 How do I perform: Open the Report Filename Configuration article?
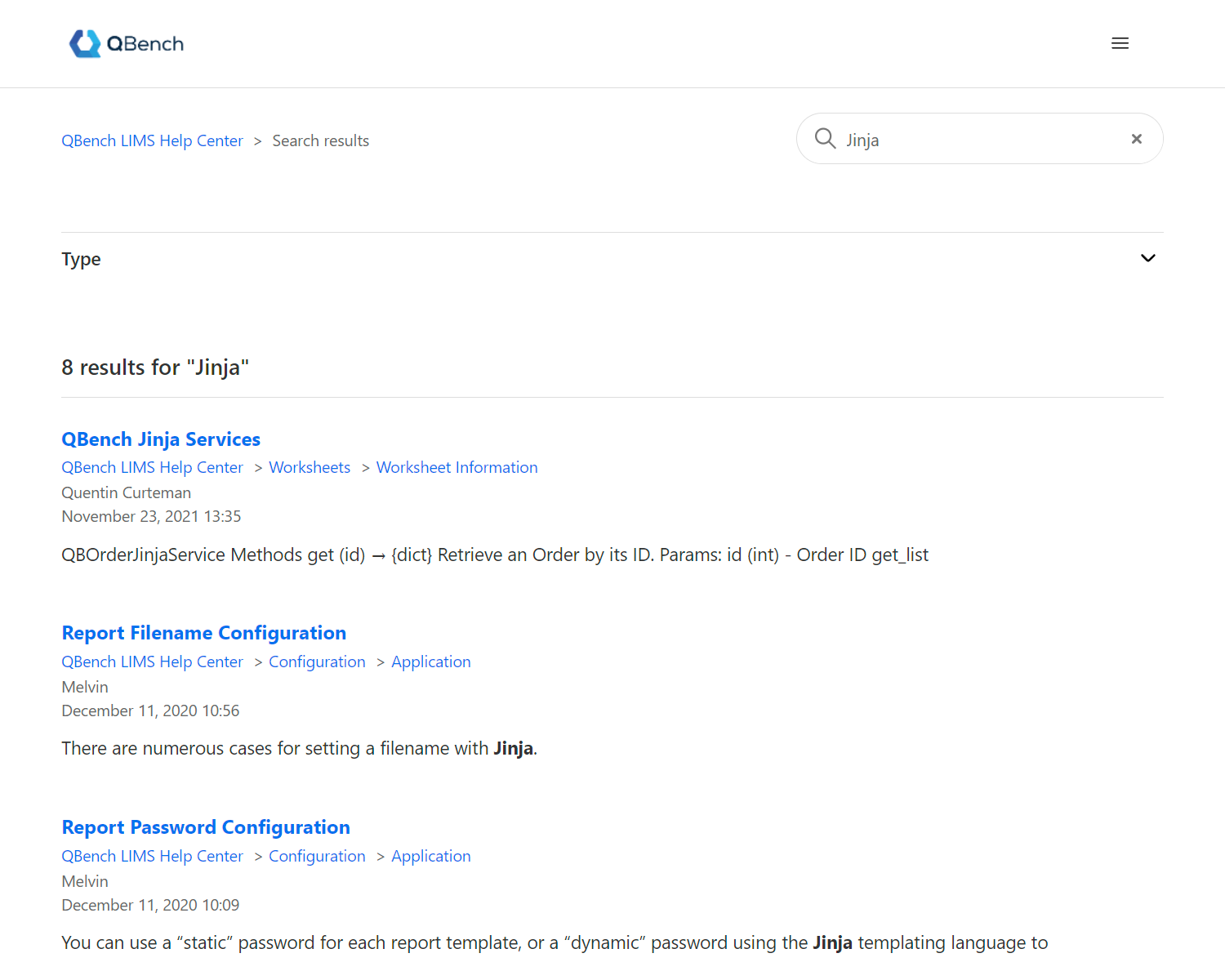[x=204, y=634]
